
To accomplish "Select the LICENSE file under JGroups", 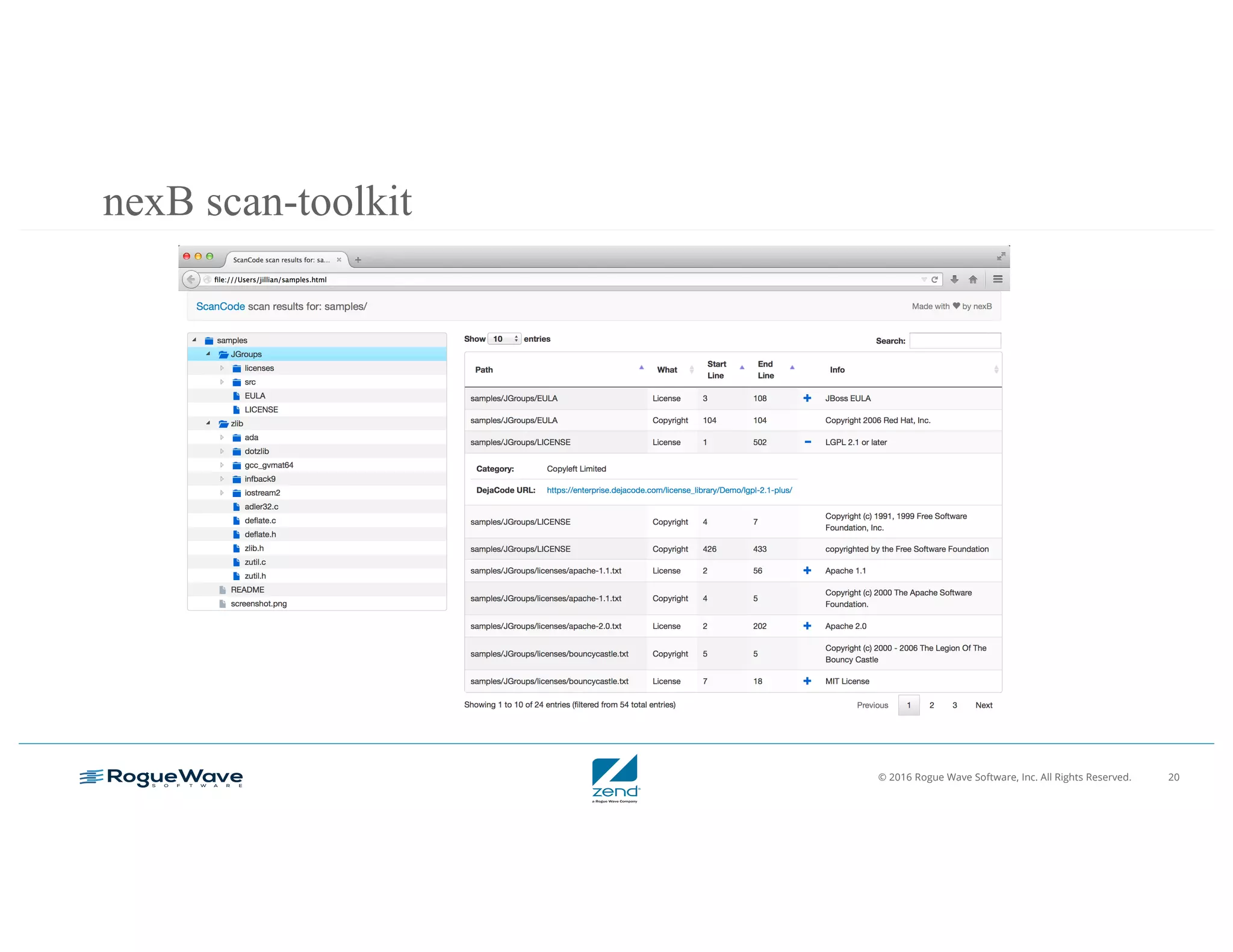I will tap(261, 410).
